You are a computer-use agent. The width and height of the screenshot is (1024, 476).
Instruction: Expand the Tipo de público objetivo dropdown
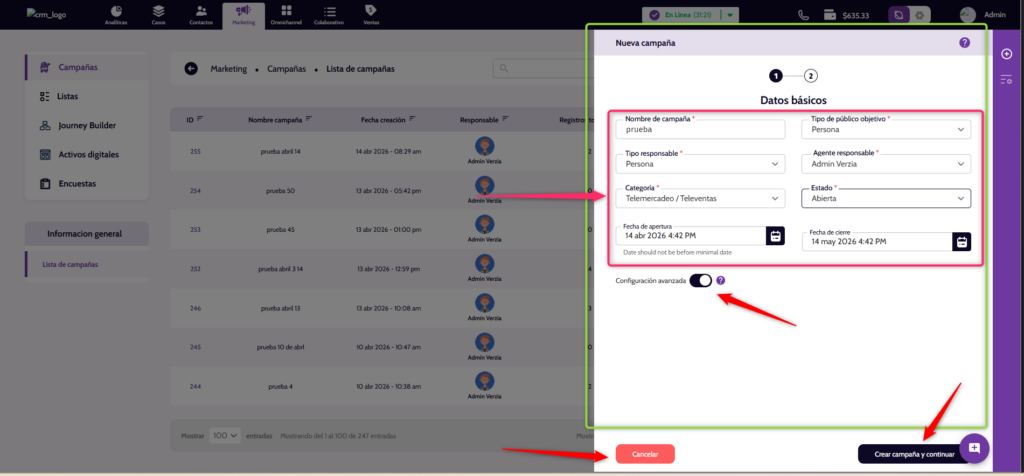[886, 129]
